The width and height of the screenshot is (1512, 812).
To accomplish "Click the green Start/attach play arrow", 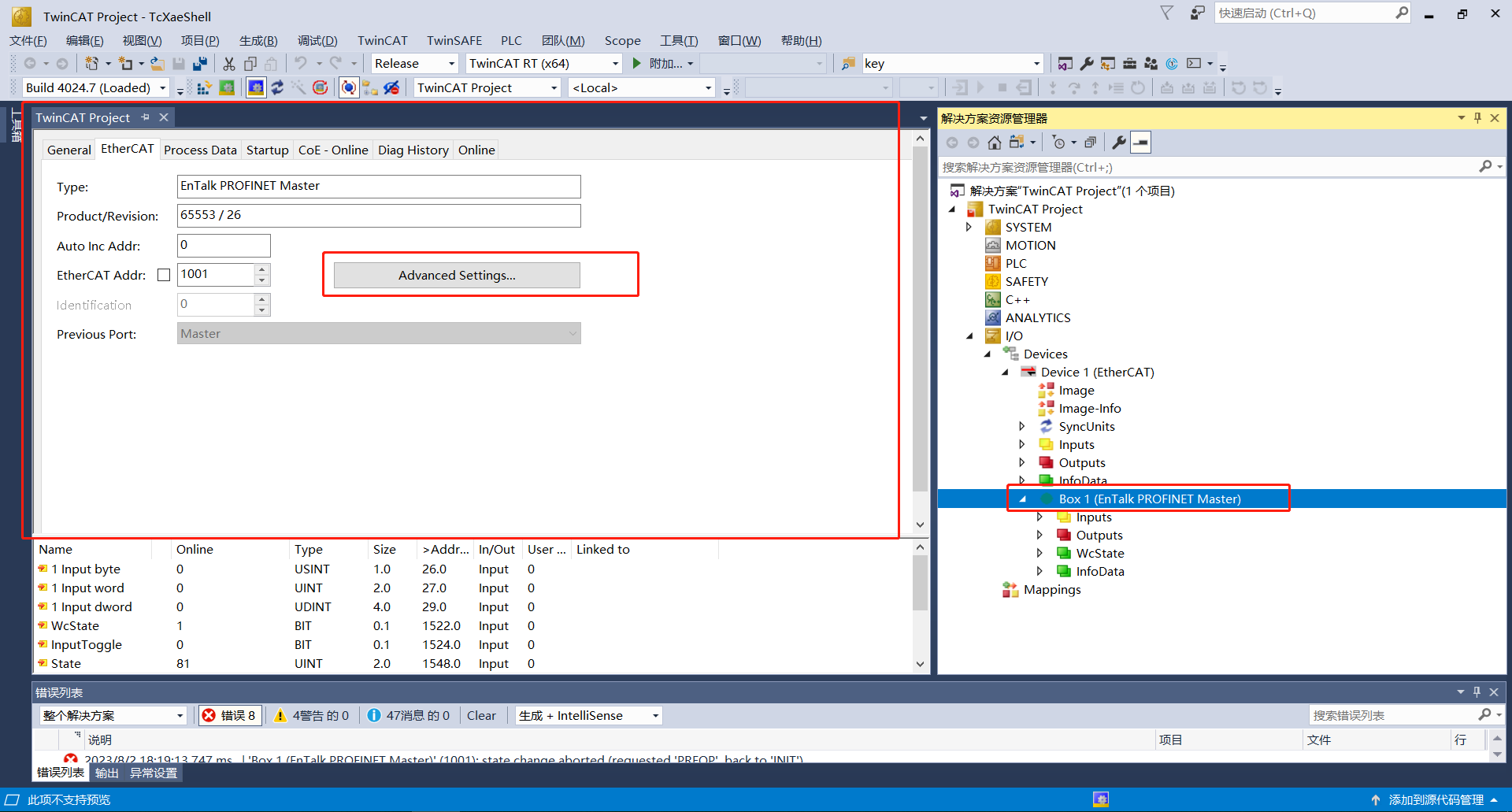I will click(637, 64).
